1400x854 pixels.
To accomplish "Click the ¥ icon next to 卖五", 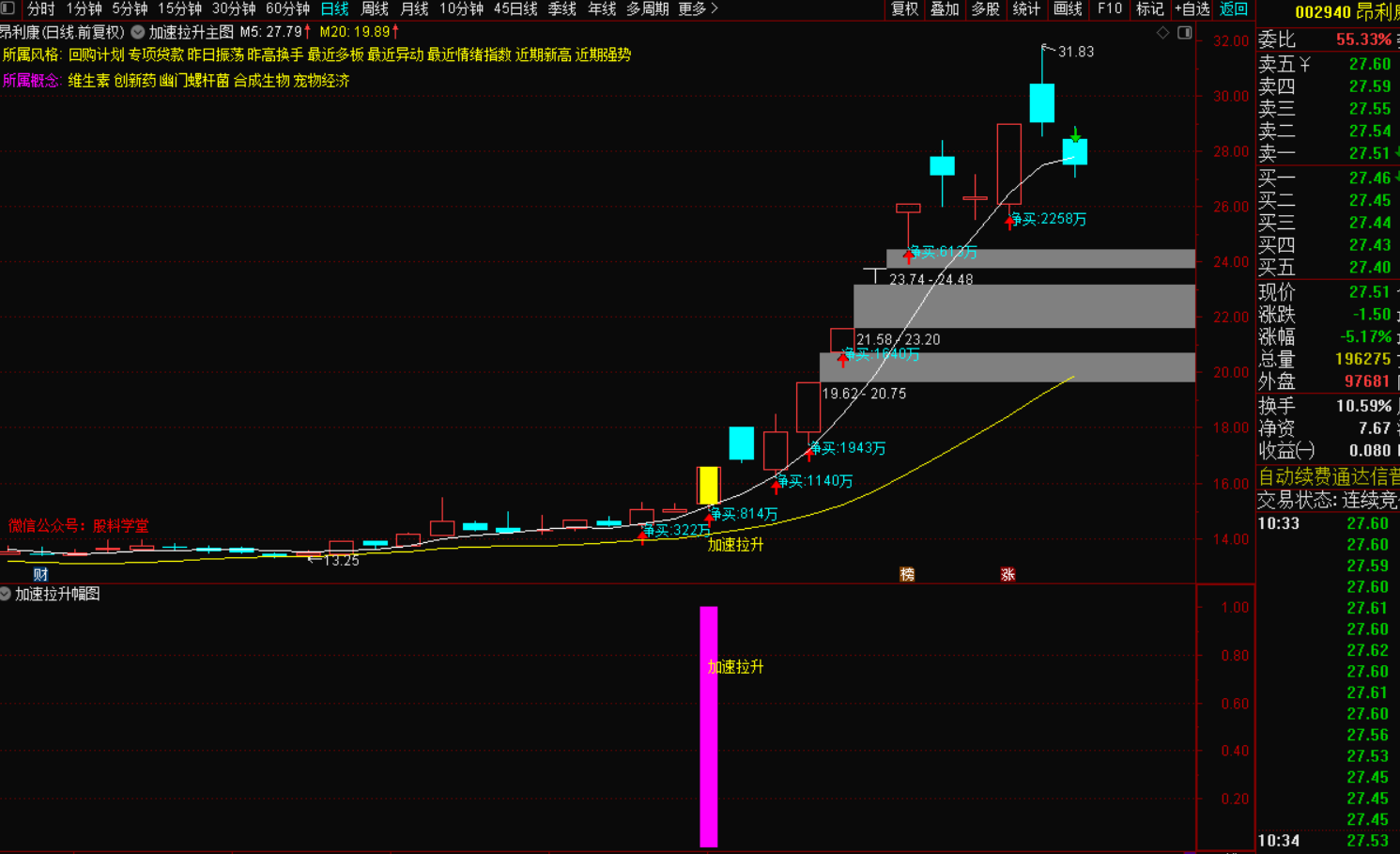I will click(1305, 64).
